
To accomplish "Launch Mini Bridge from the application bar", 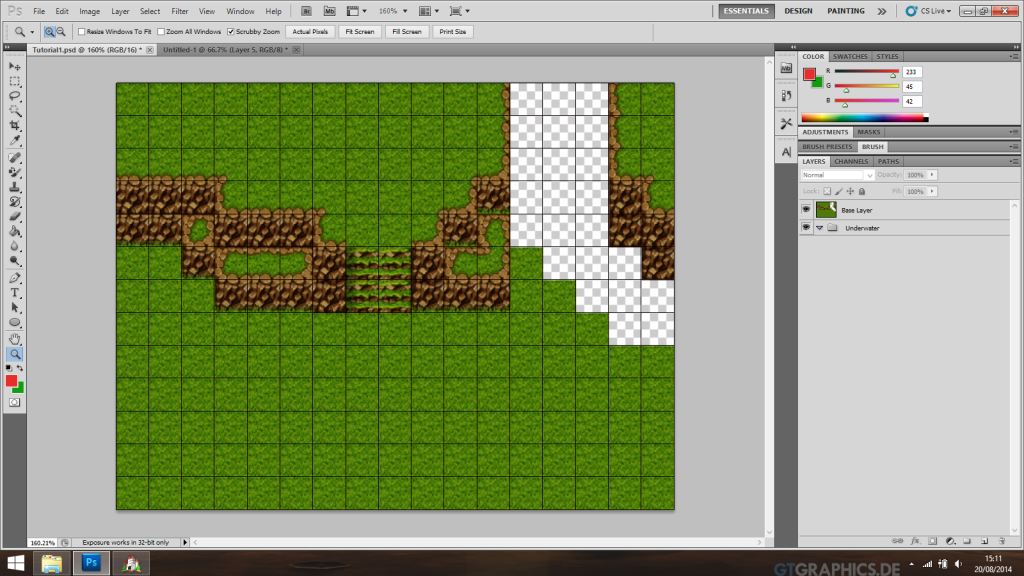I will 330,11.
